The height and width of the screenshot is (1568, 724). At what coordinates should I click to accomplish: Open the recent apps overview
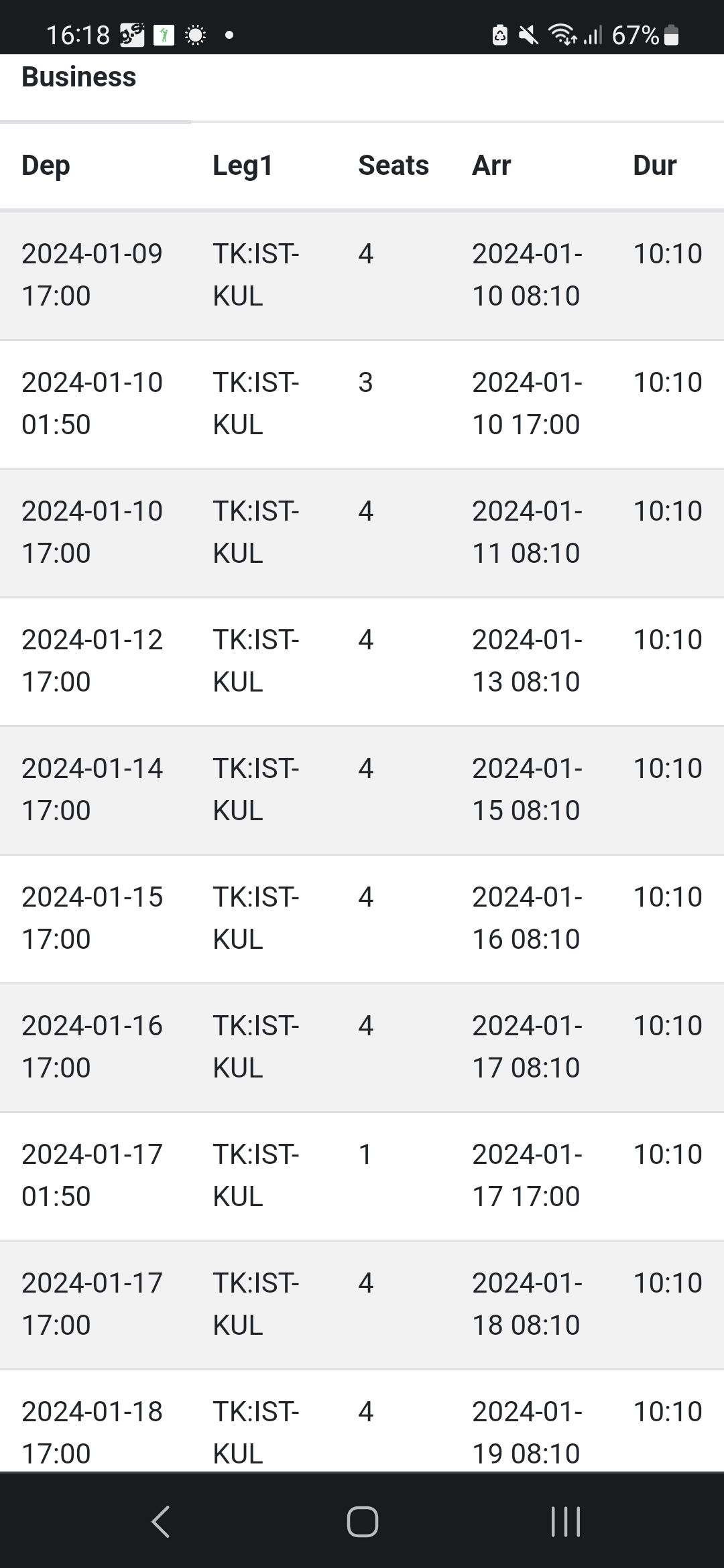(565, 1521)
